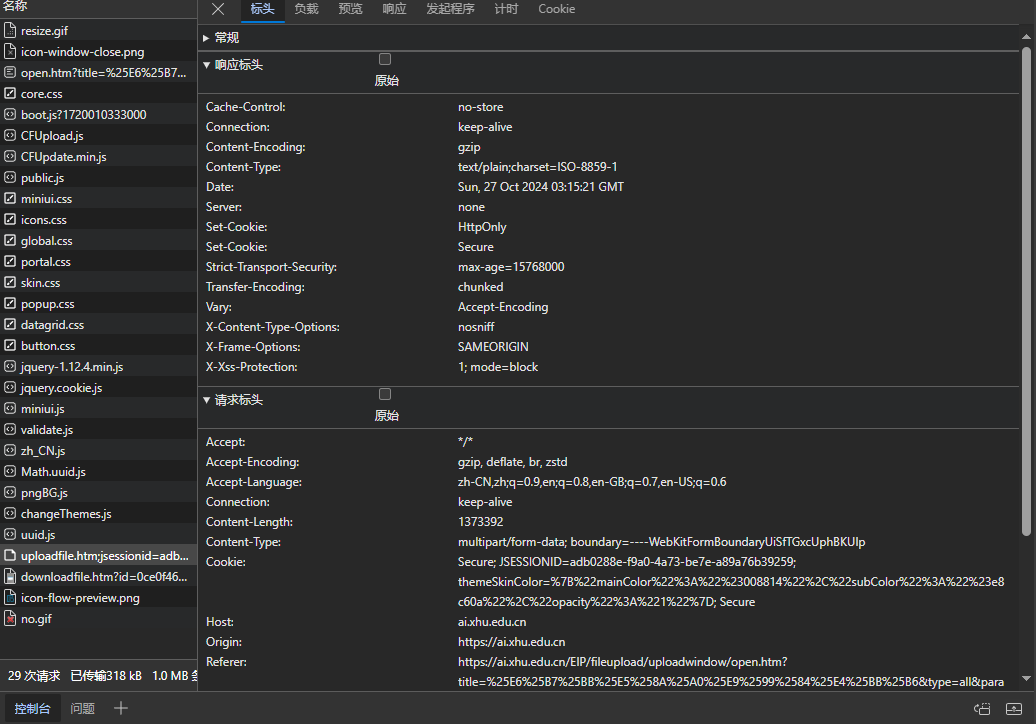
Task: Click the stylesheet icon beside core.css
Action: coord(10,93)
